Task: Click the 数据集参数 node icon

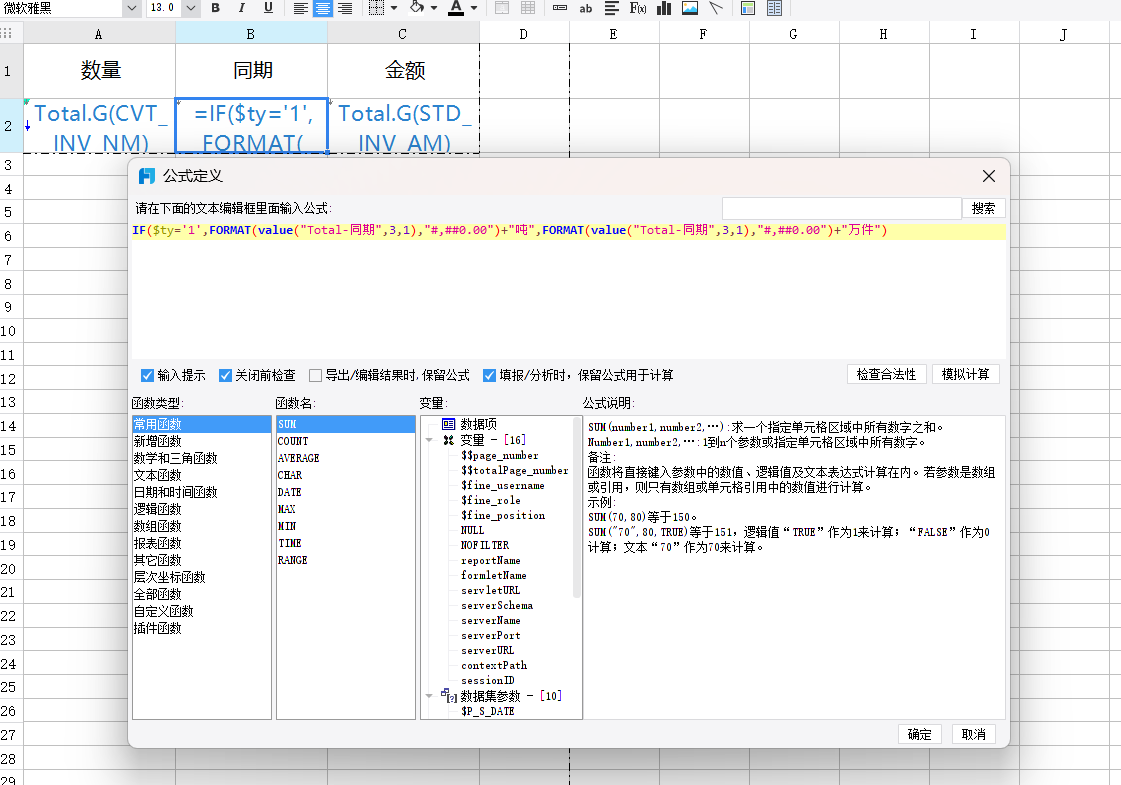Action: (x=448, y=695)
